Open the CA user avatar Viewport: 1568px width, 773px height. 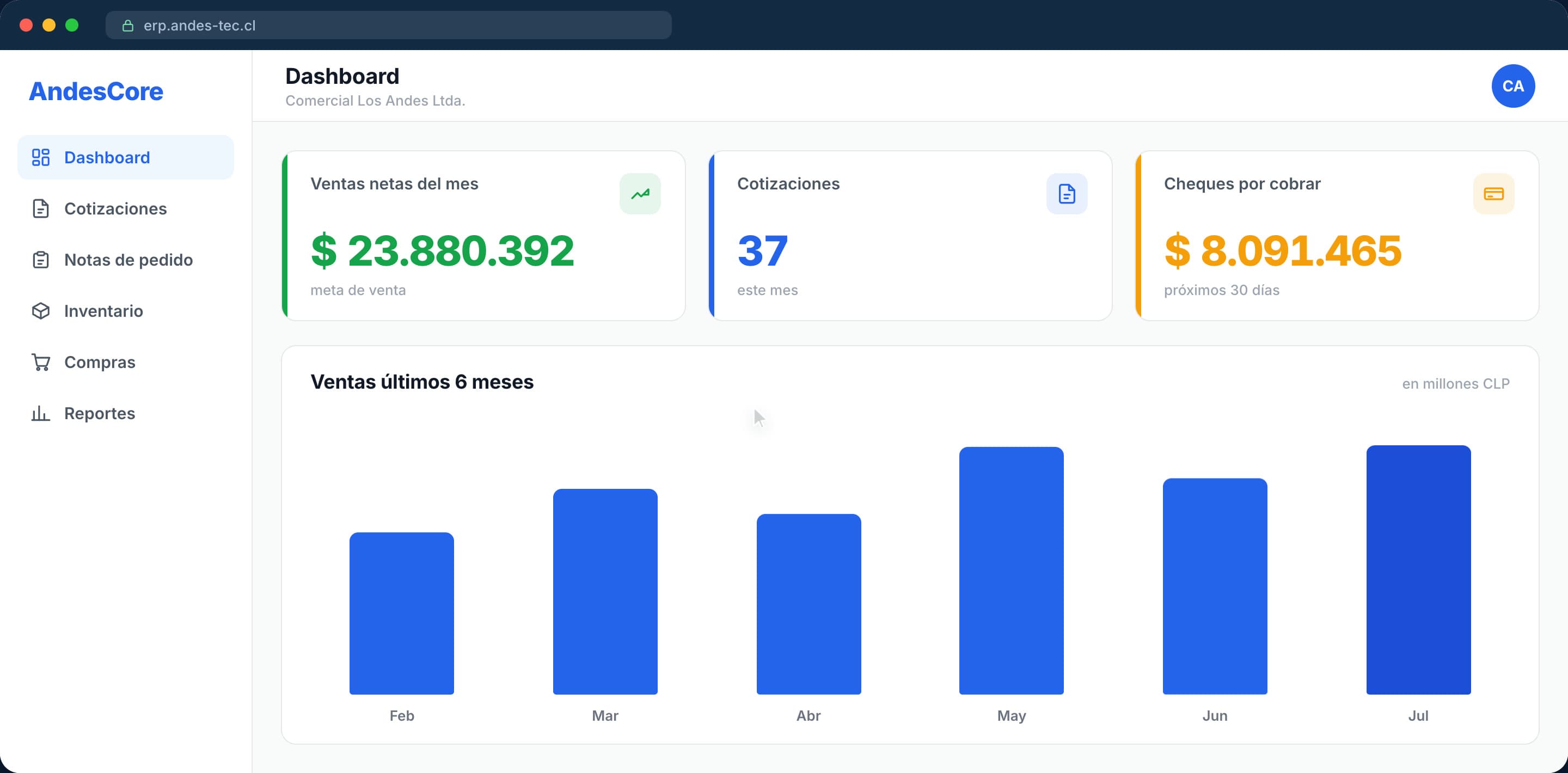(1512, 86)
